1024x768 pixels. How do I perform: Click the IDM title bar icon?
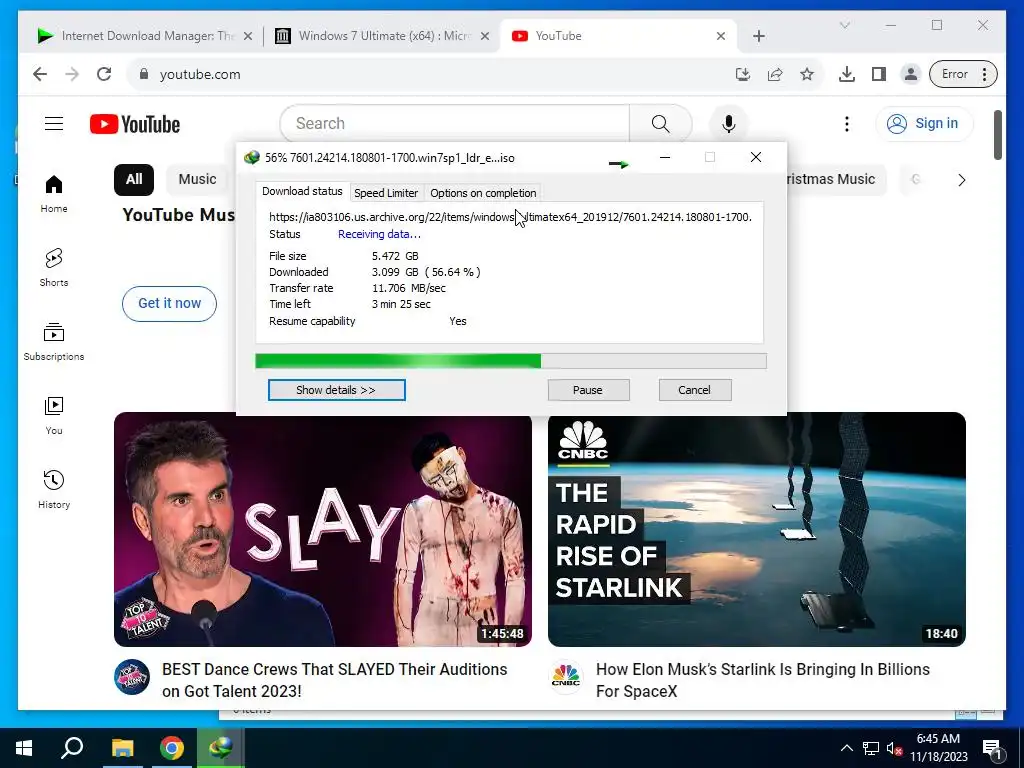(251, 158)
